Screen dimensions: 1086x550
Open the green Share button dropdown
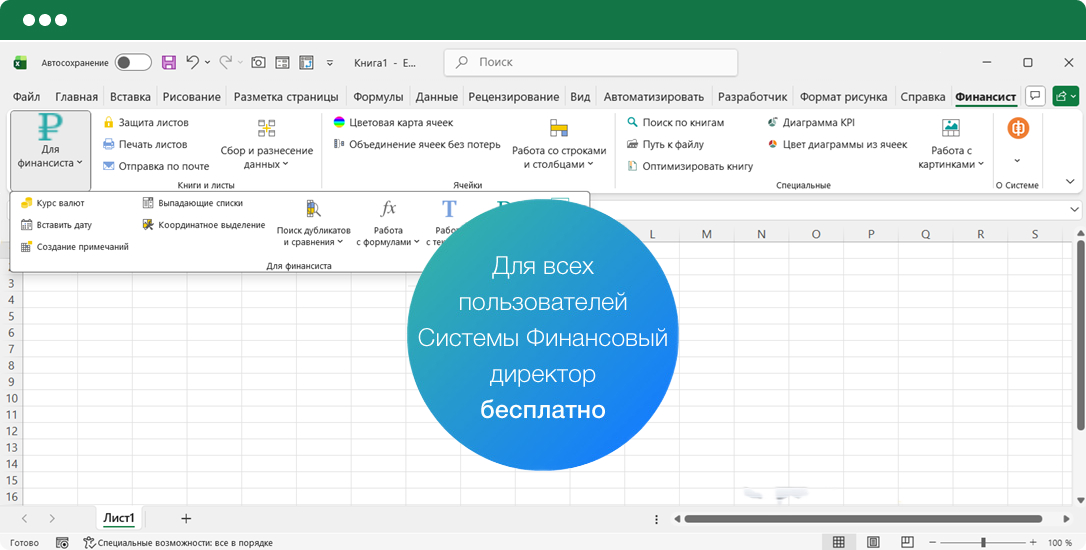(x=1065, y=96)
